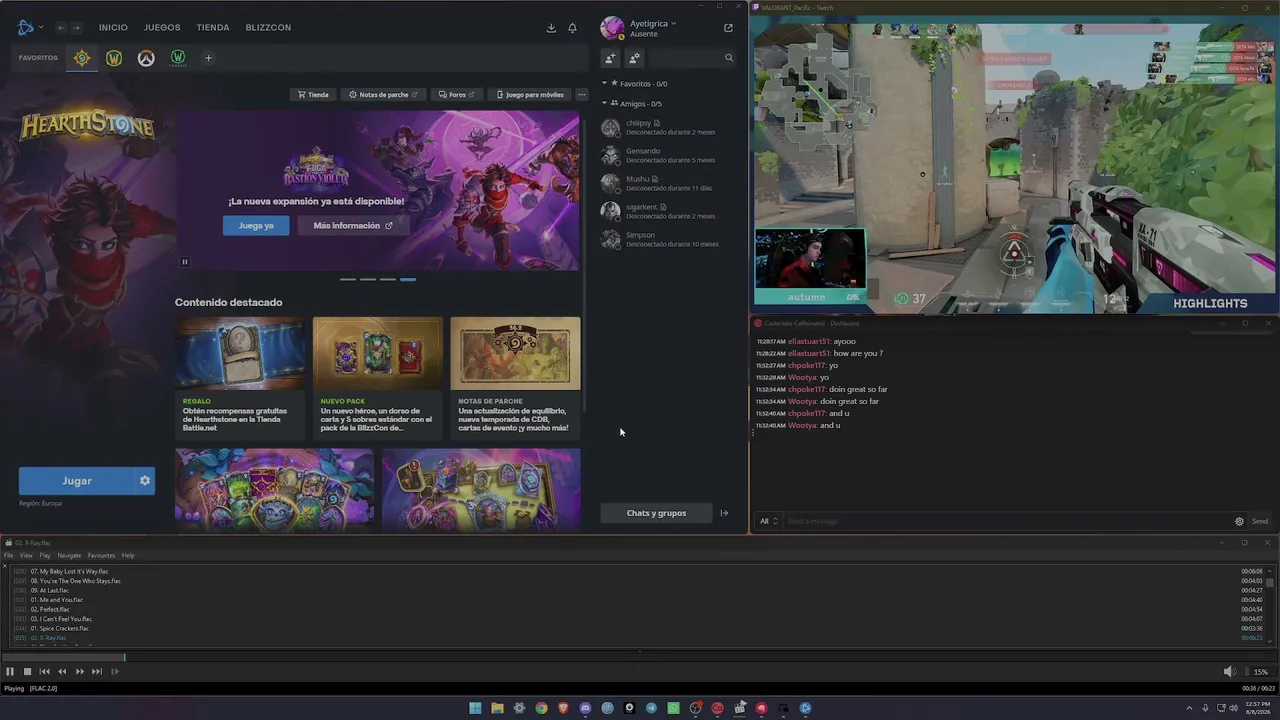Open Discord from the Windows taskbar

pyautogui.click(x=585, y=708)
